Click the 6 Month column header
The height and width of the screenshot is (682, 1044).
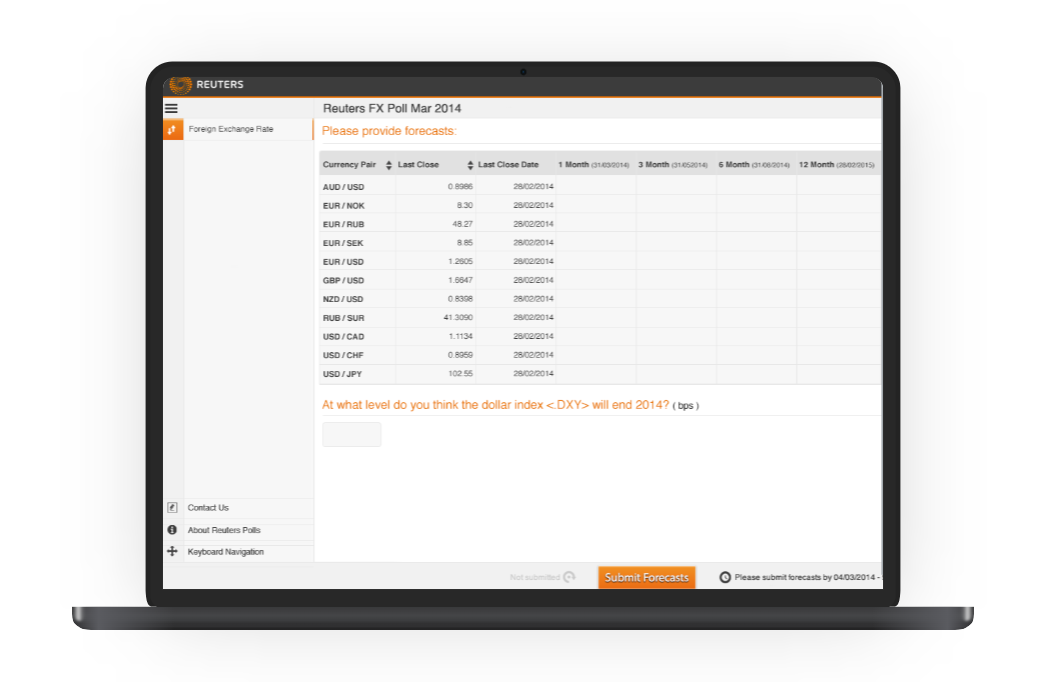point(754,165)
